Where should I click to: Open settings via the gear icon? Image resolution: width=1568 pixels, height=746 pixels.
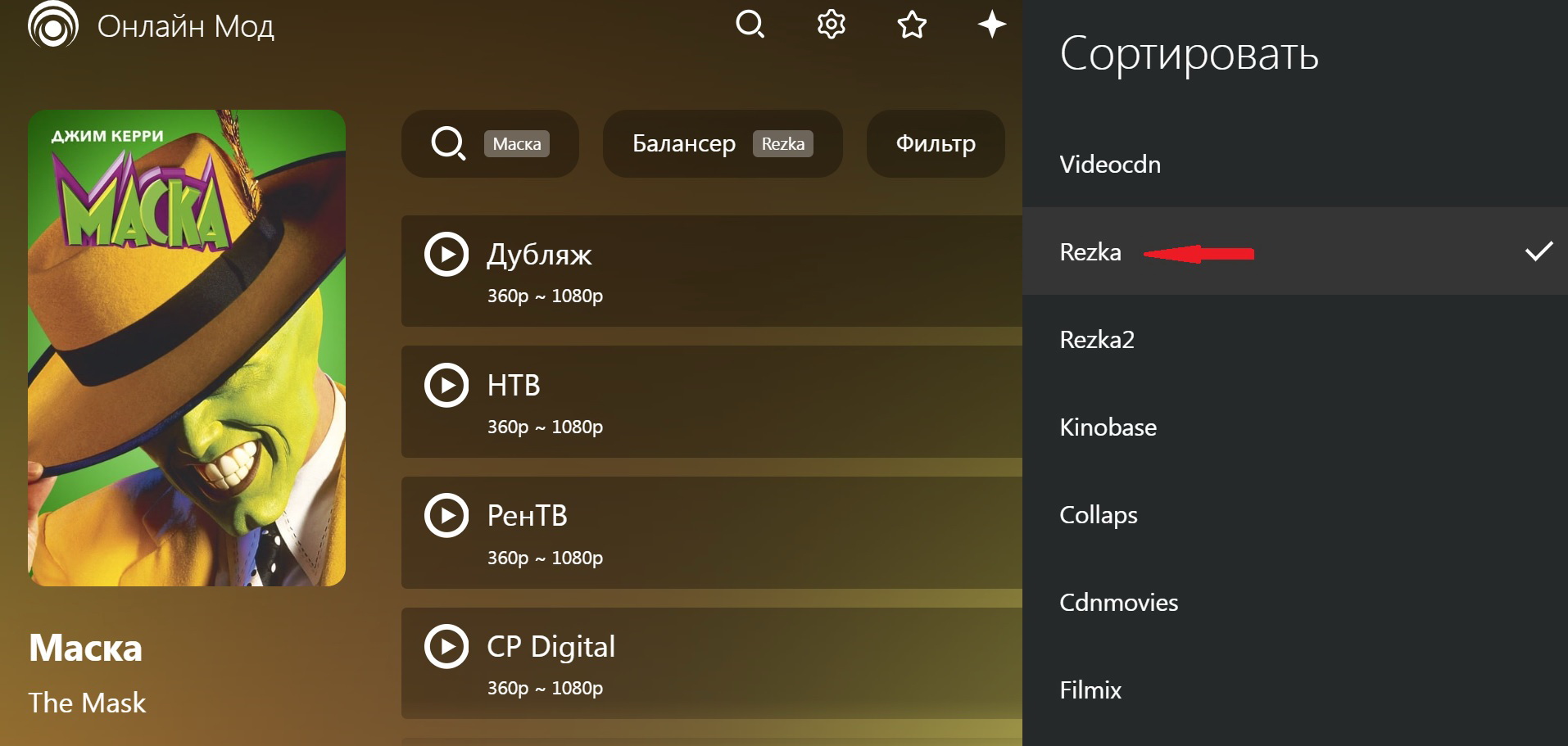(x=831, y=25)
